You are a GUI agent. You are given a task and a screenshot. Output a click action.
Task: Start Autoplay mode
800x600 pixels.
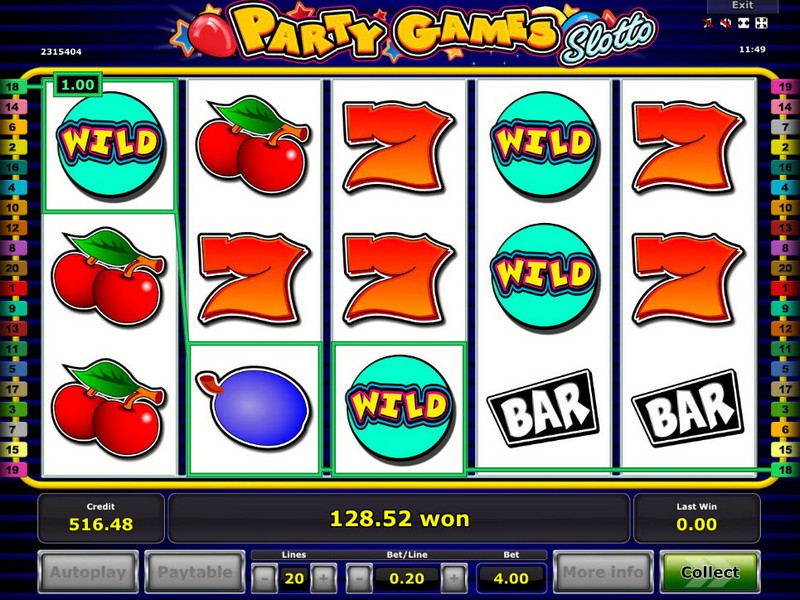tap(88, 572)
